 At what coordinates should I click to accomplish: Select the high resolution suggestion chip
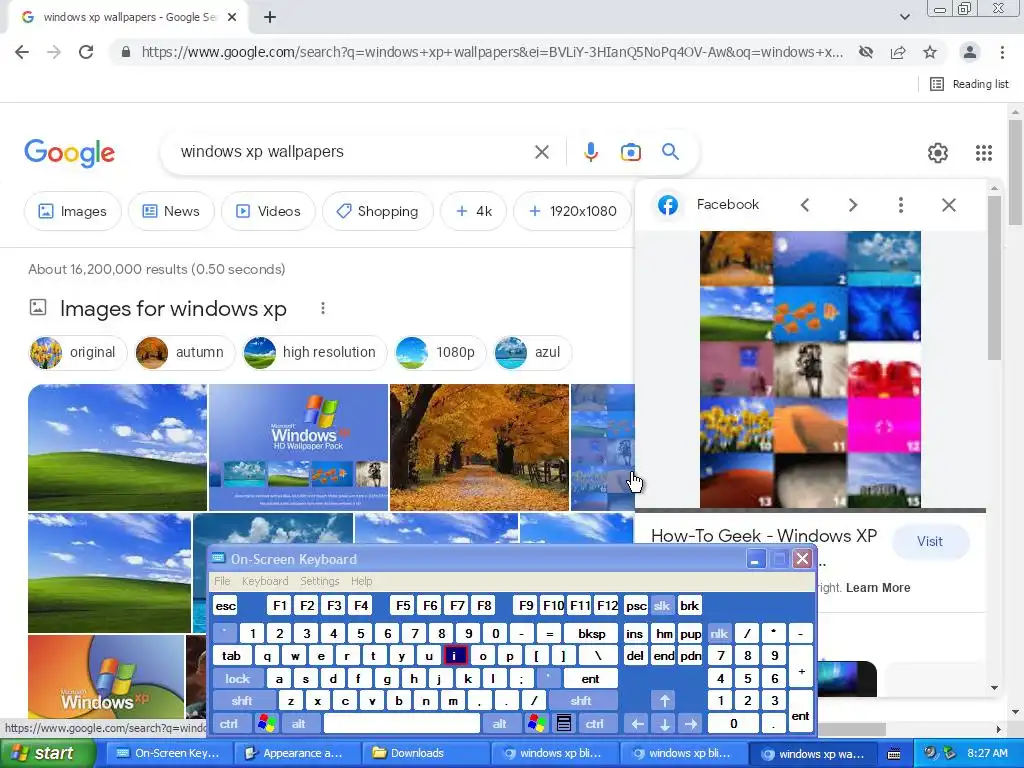[x=314, y=353]
